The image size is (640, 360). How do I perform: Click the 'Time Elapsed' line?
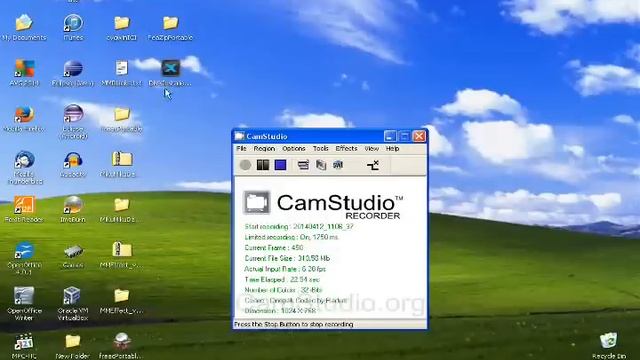(x=282, y=280)
